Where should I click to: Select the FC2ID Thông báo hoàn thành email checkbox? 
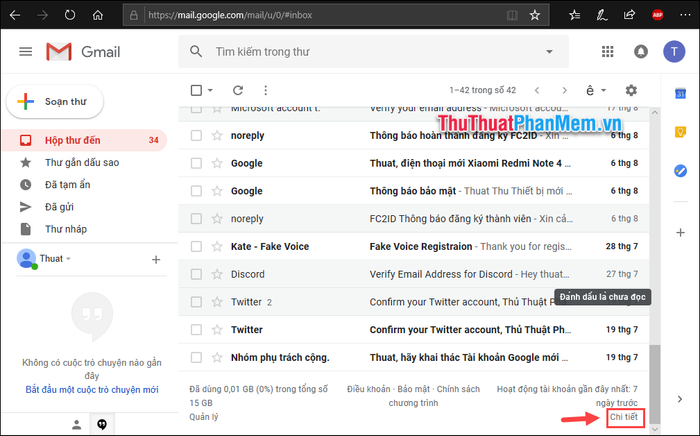[x=196, y=135]
